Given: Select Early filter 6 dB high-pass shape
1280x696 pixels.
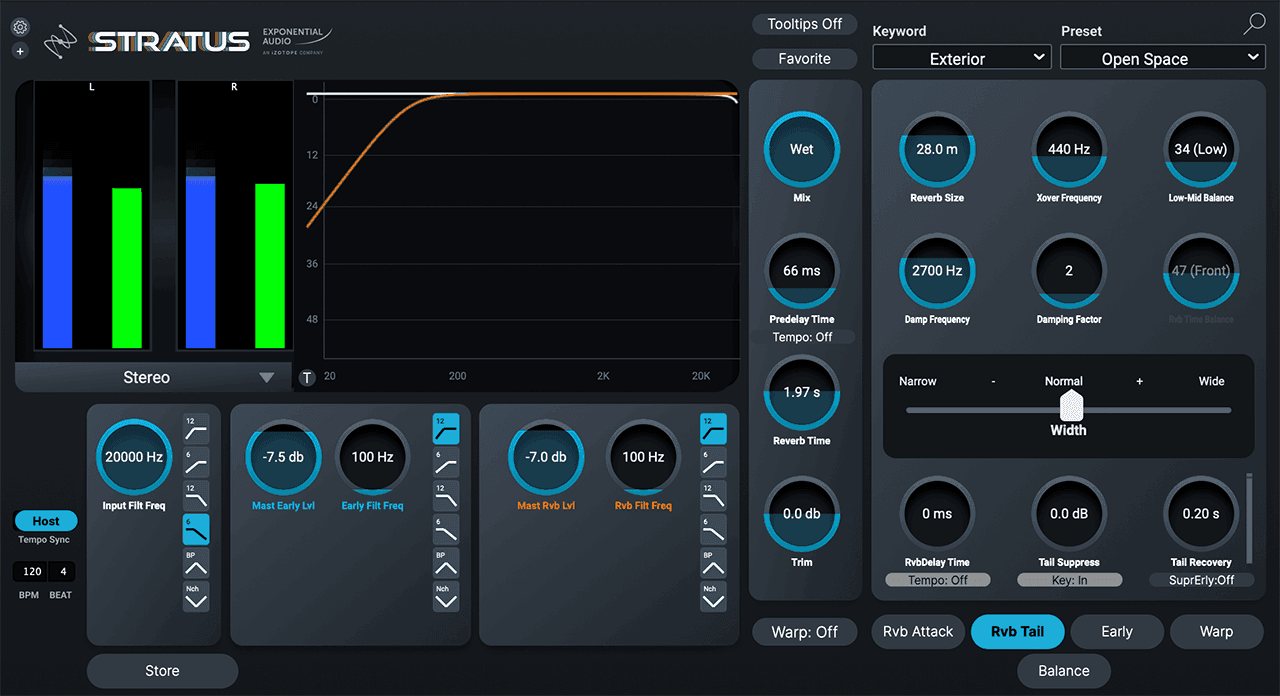Looking at the screenshot, I should 446,462.
